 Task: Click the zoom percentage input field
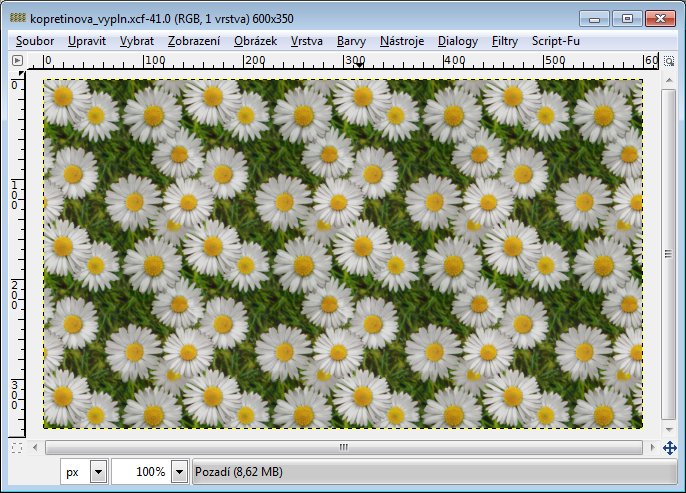[140, 471]
